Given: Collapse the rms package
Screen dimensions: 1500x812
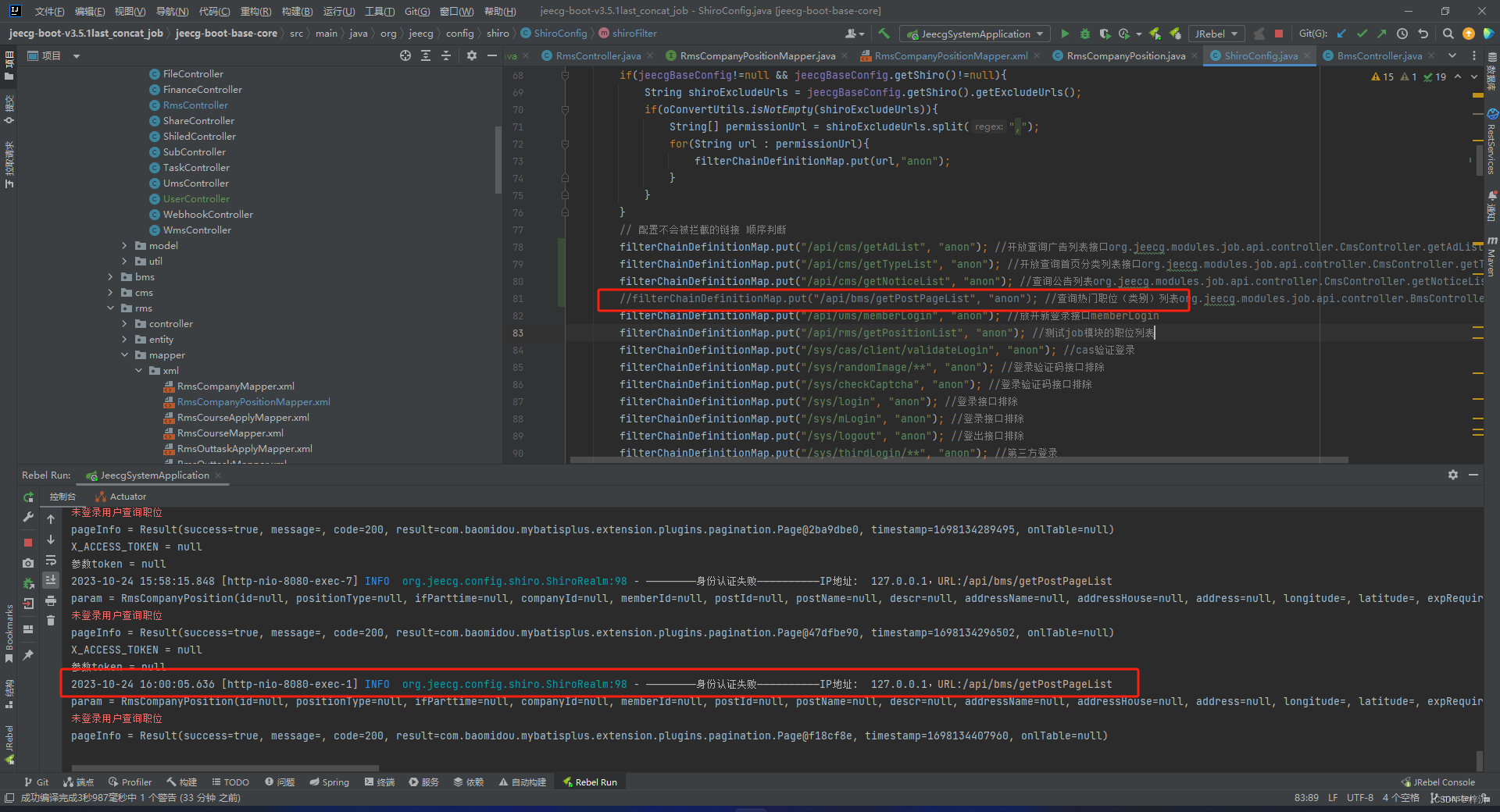Looking at the screenshot, I should 110,308.
